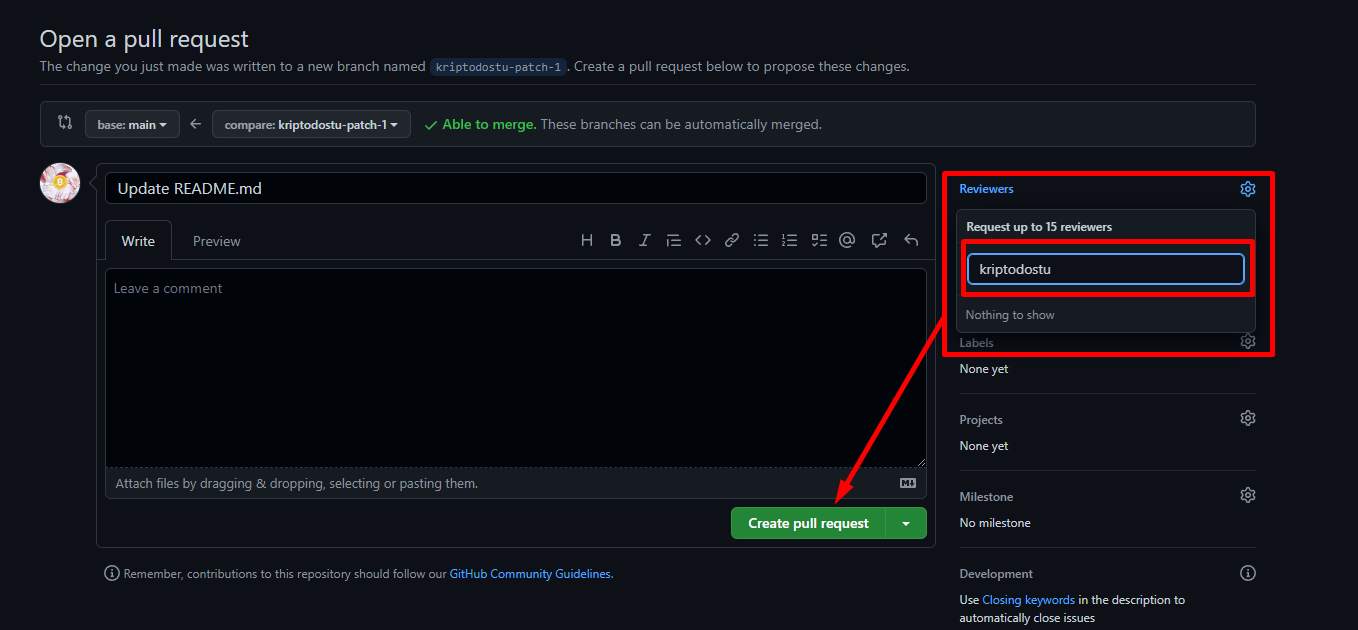The image size is (1358, 630).
Task: Insert a quote block
Action: tap(674, 240)
